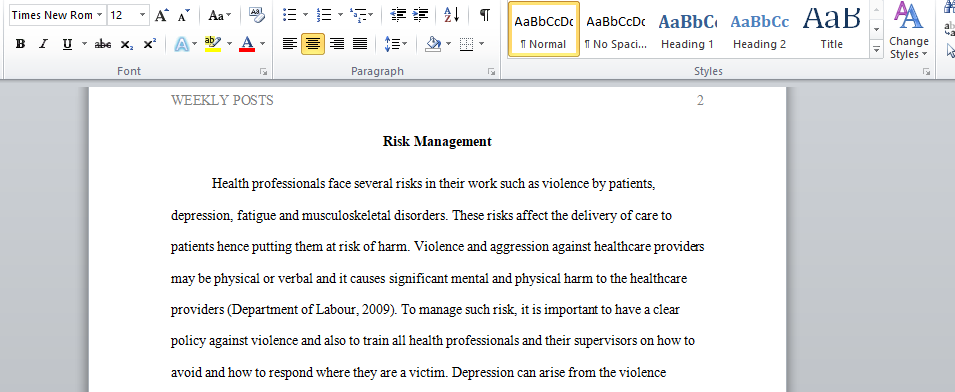This screenshot has height=392, width=955.
Task: Open the underline style dropdown arrow
Action: point(84,44)
